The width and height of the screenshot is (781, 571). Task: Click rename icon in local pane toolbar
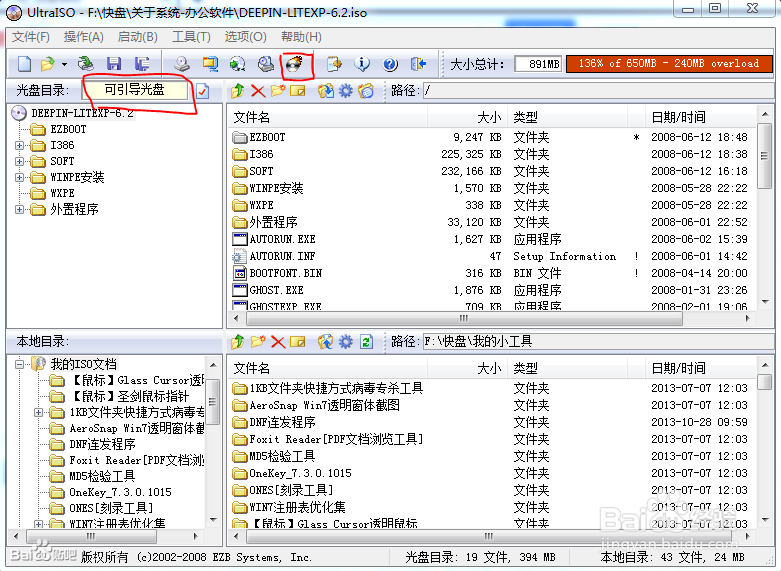298,342
